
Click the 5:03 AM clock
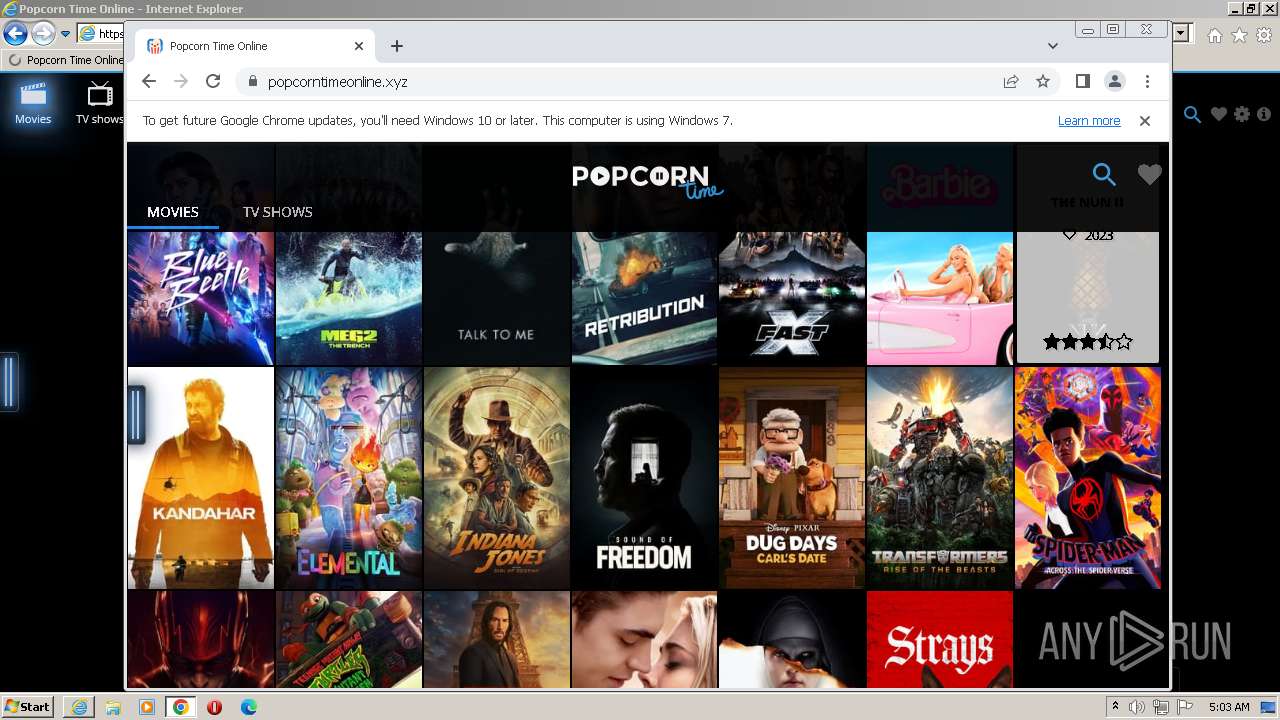pyautogui.click(x=1228, y=707)
